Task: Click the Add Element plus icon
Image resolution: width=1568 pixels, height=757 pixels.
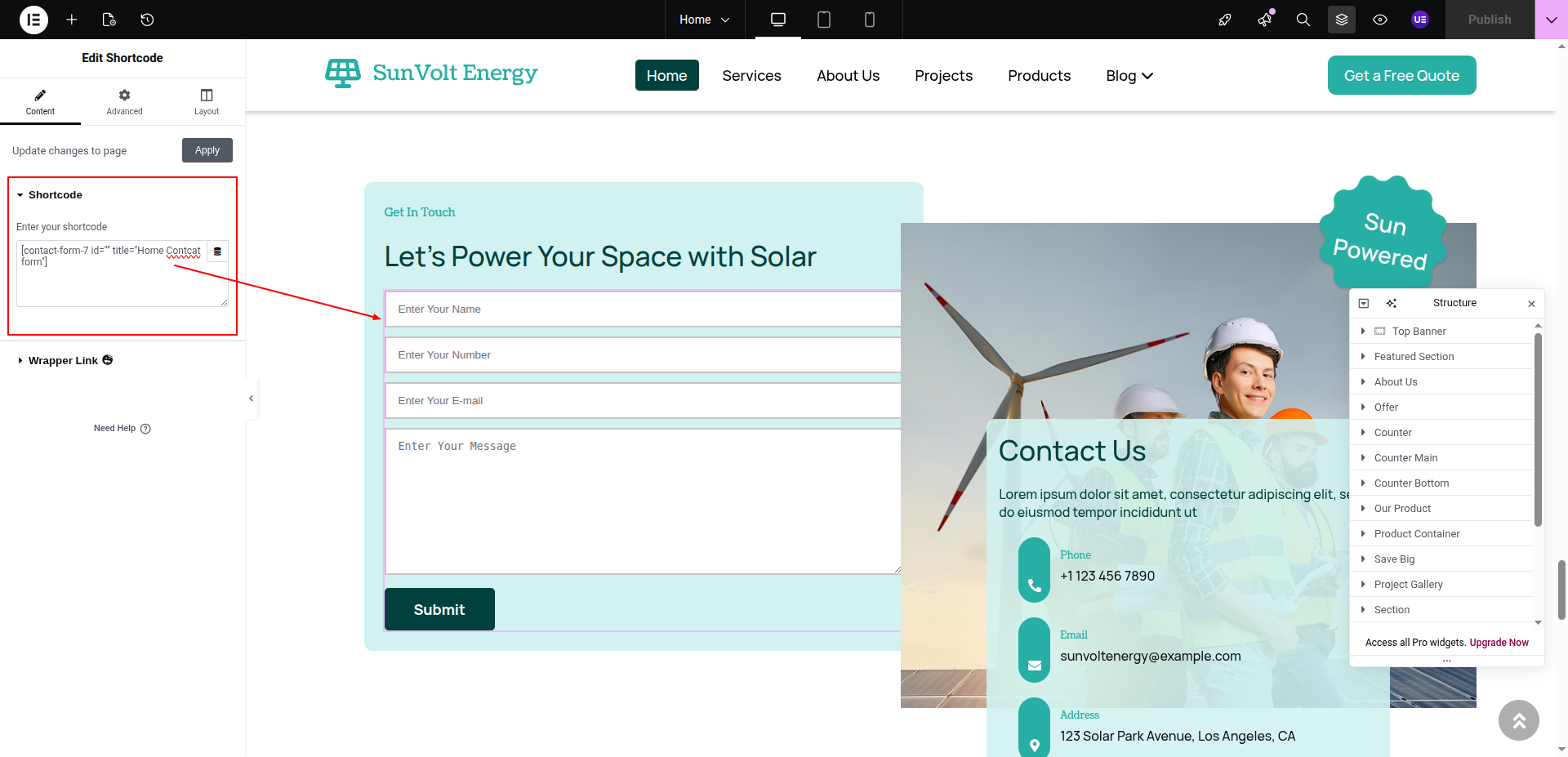Action: point(72,20)
